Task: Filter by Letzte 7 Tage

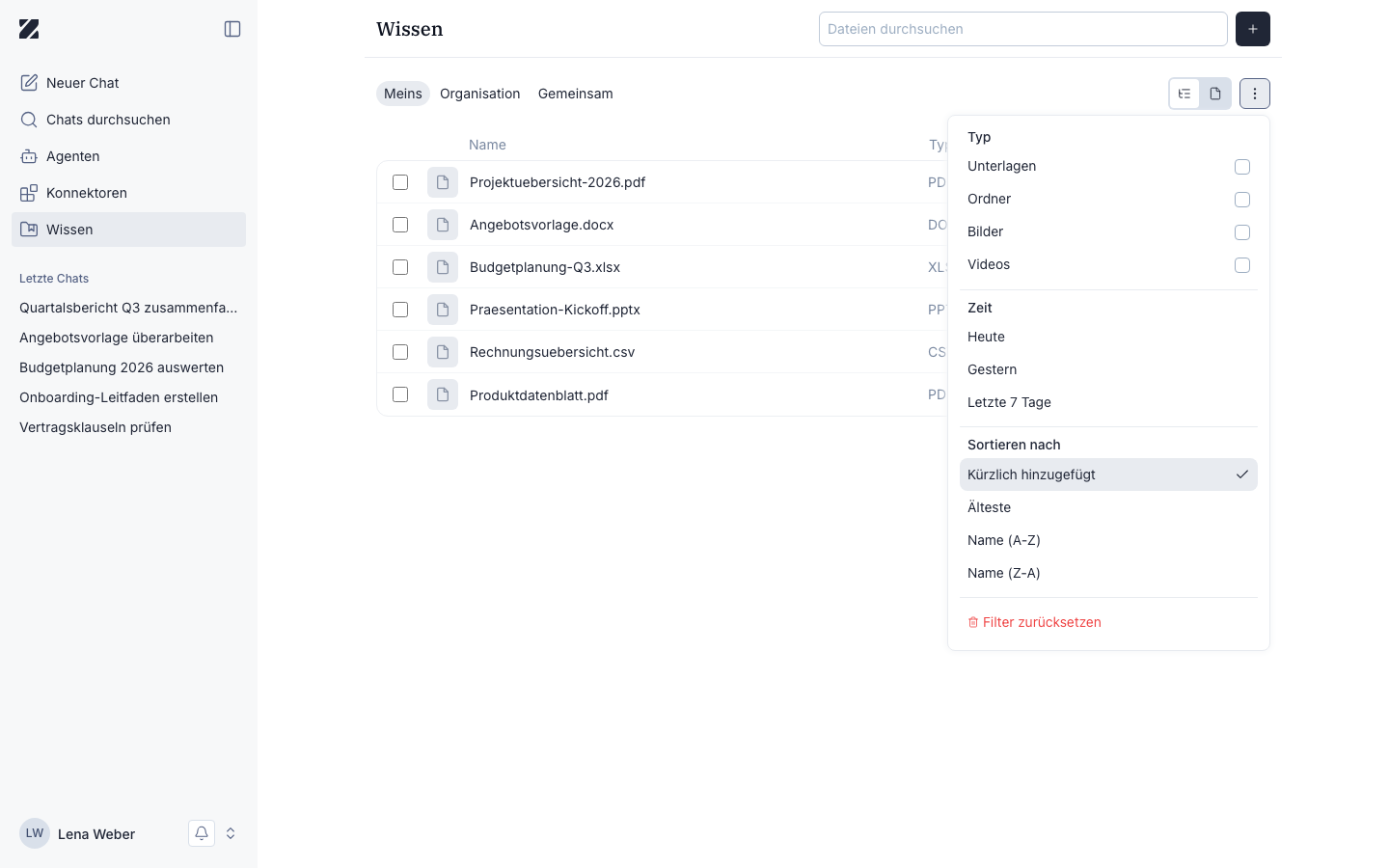Action: [1108, 402]
